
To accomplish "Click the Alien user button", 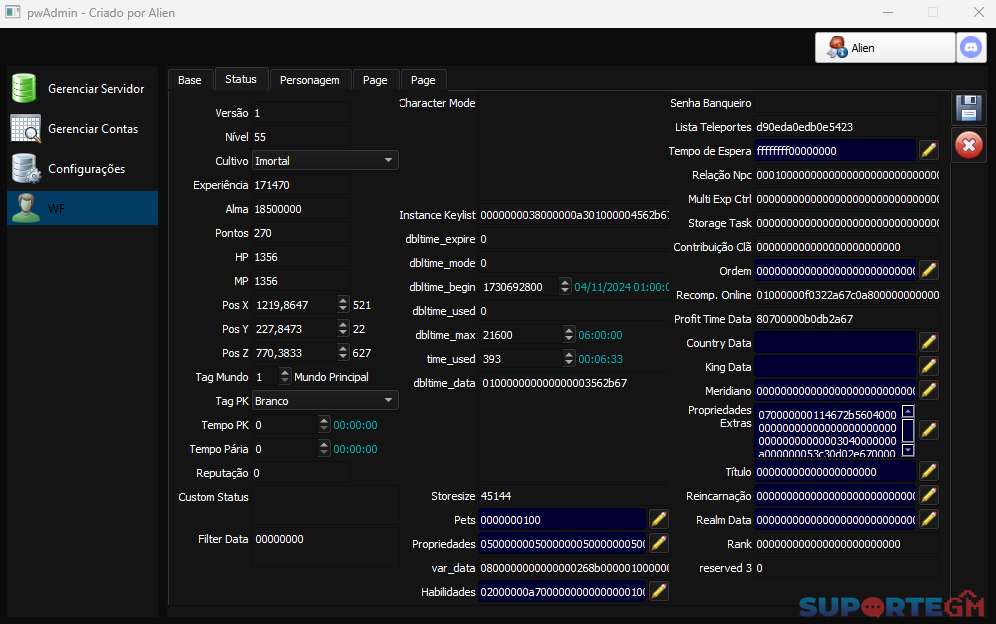I will (x=885, y=47).
